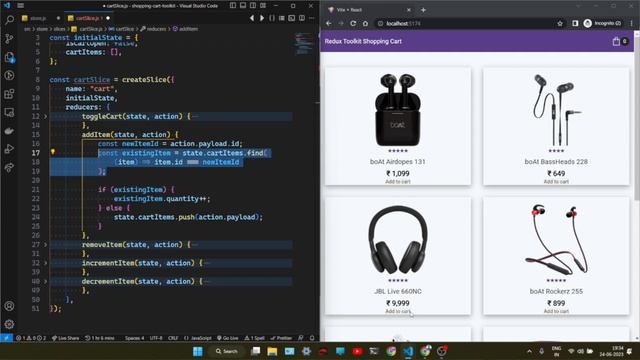Open the Source Control view in VS Code
The width and height of the screenshot is (640, 360).
(x=9, y=38)
